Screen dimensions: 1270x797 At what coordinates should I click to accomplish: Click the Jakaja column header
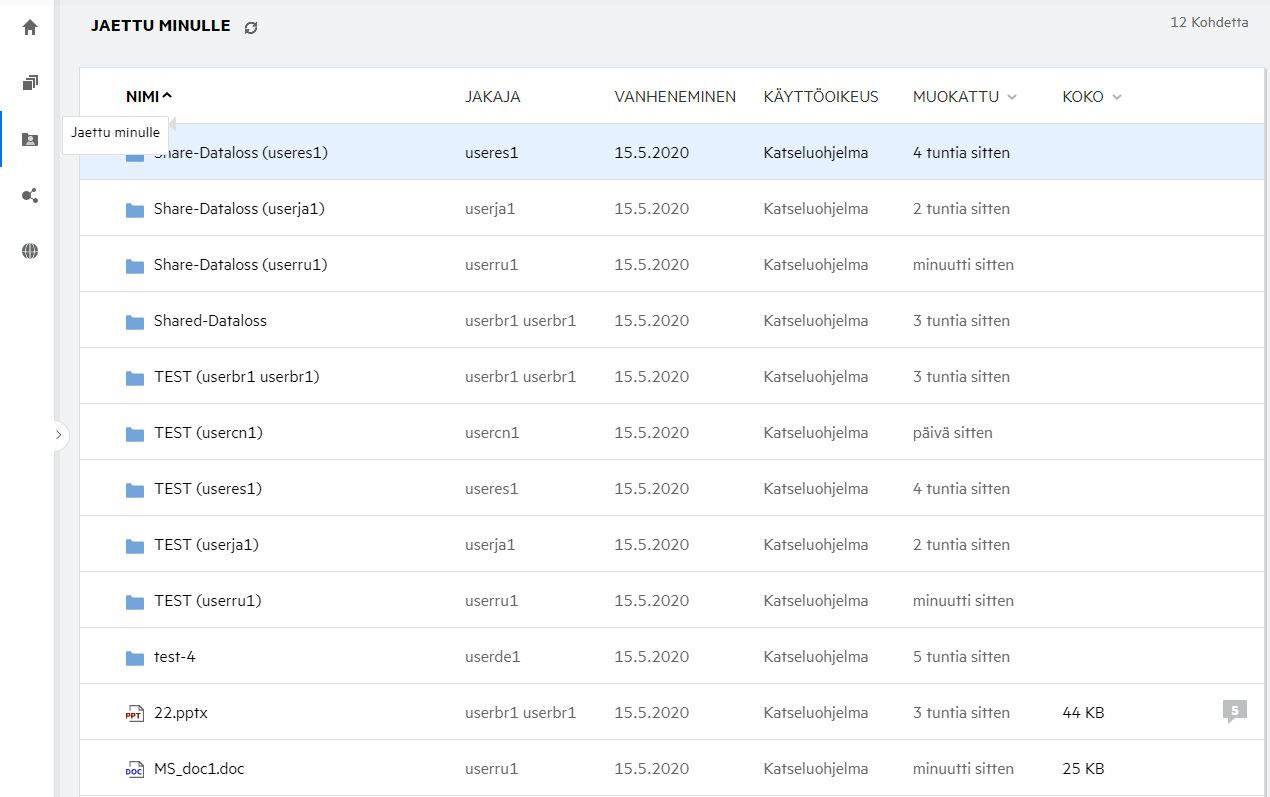[492, 97]
